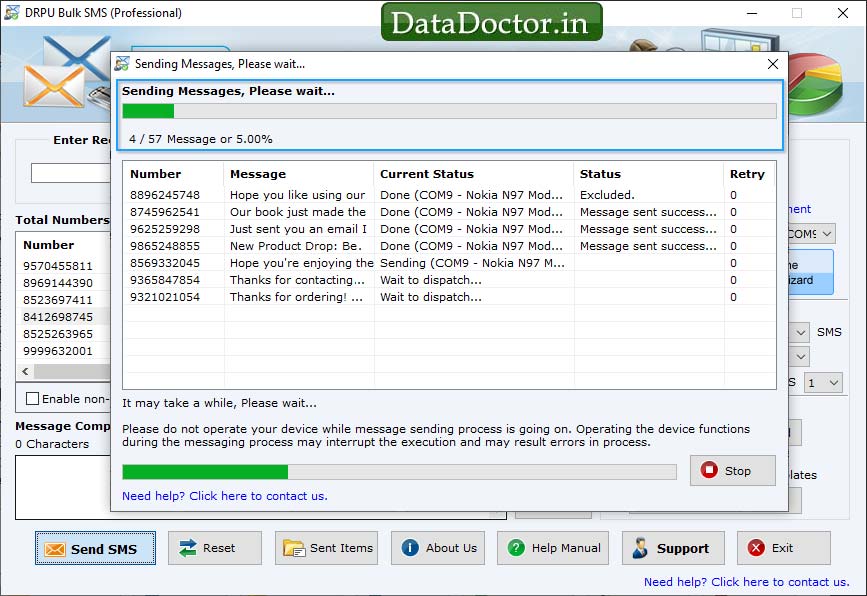This screenshot has height=596, width=867.
Task: Stop the message sending process
Action: pyautogui.click(x=733, y=470)
